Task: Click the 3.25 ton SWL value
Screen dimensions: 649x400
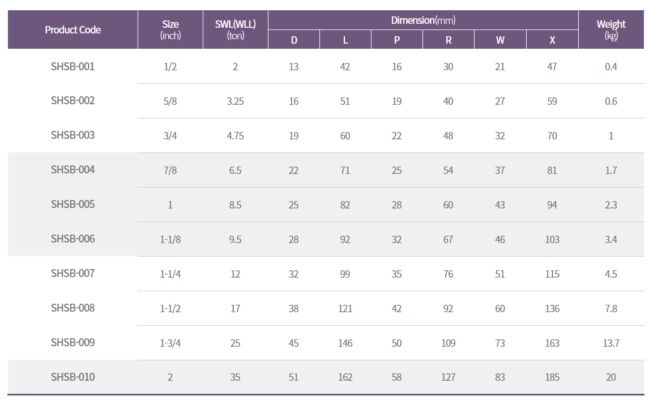Action: click(x=235, y=101)
